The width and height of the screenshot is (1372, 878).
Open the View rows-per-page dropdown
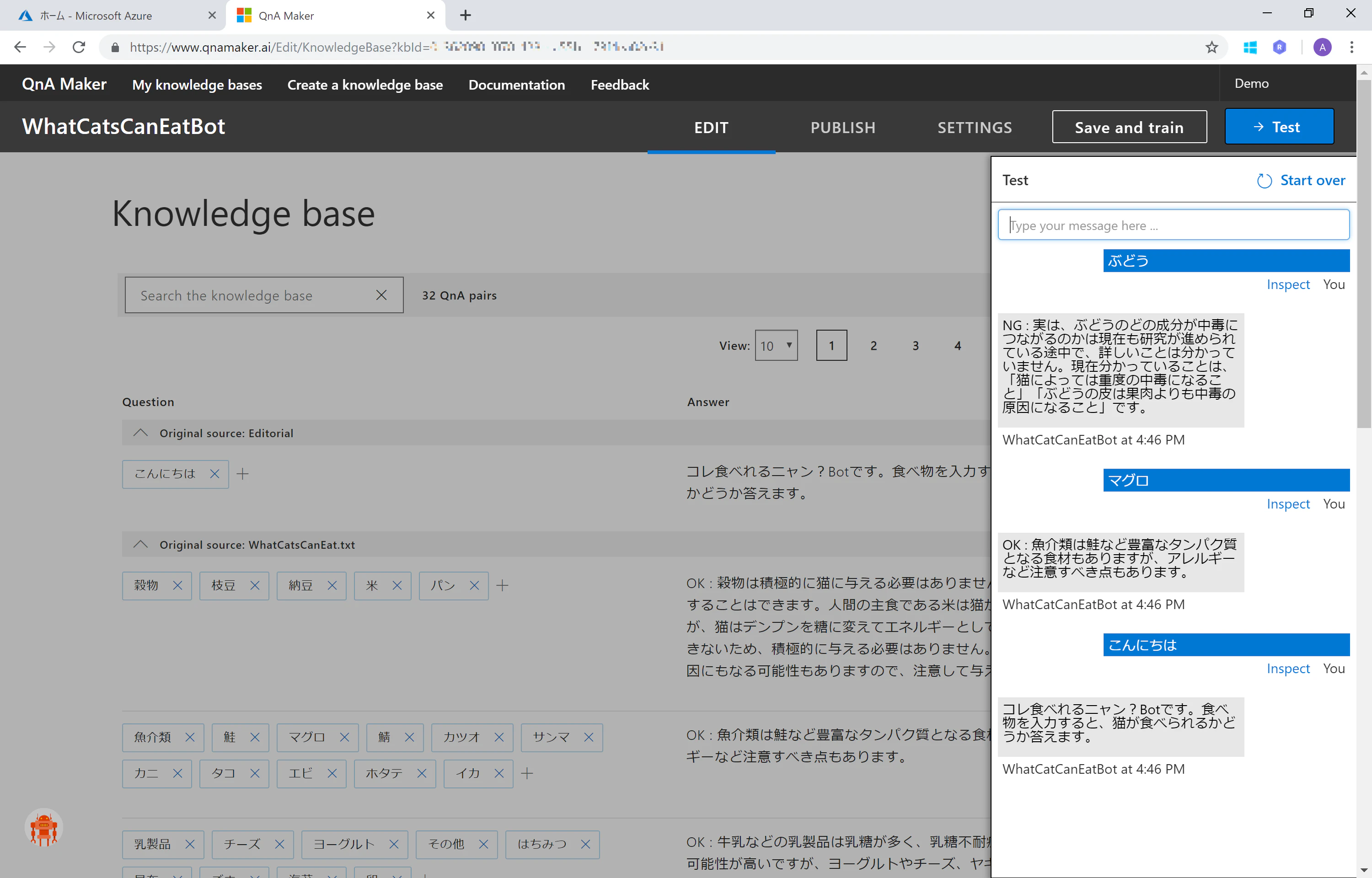777,346
